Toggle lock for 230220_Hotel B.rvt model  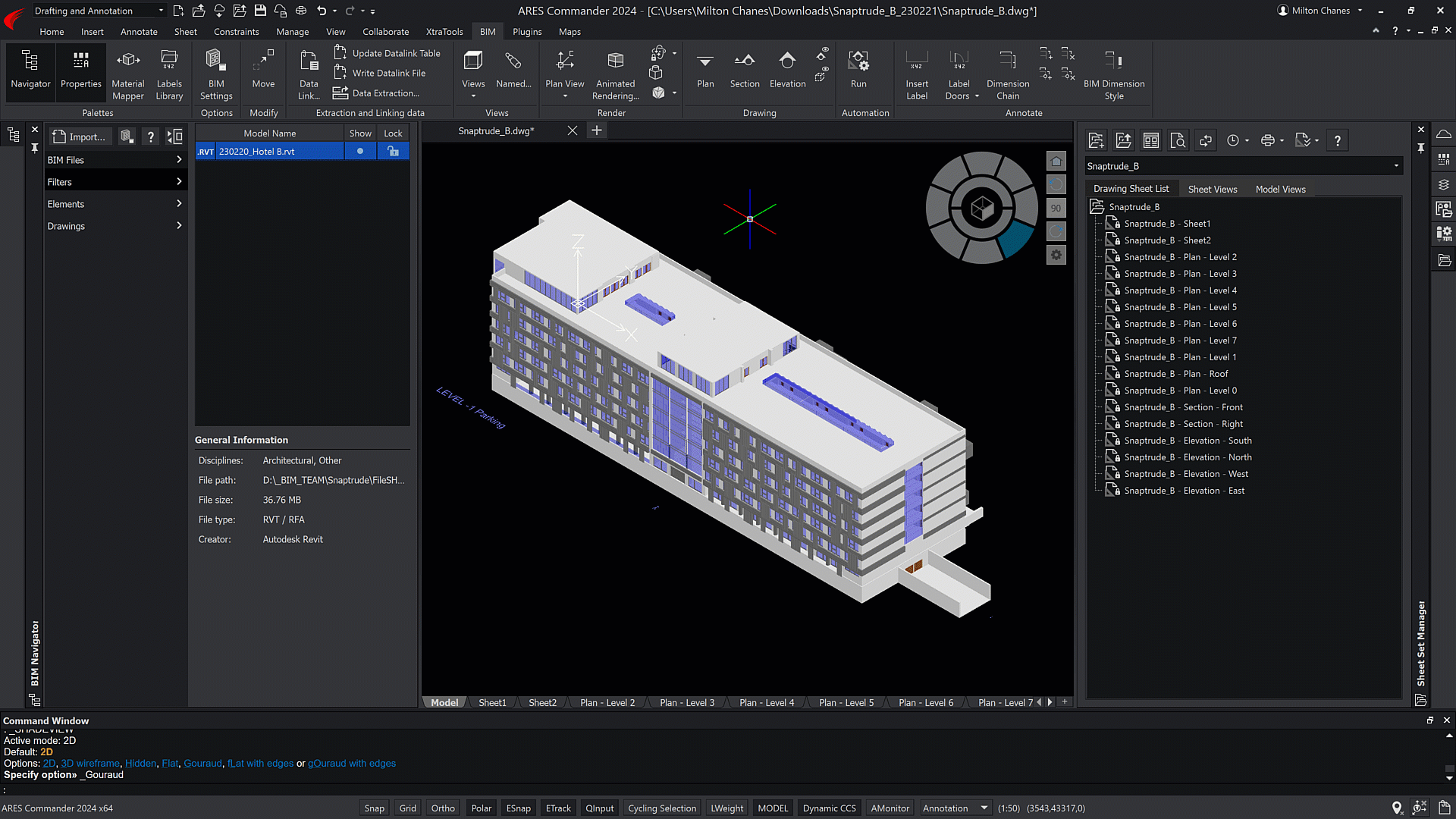(x=393, y=151)
